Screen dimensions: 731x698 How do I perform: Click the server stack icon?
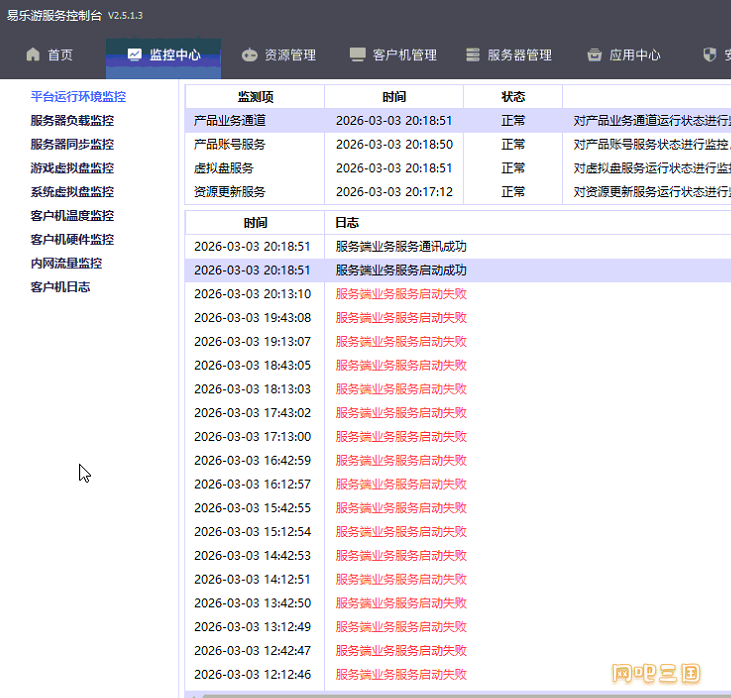point(473,55)
